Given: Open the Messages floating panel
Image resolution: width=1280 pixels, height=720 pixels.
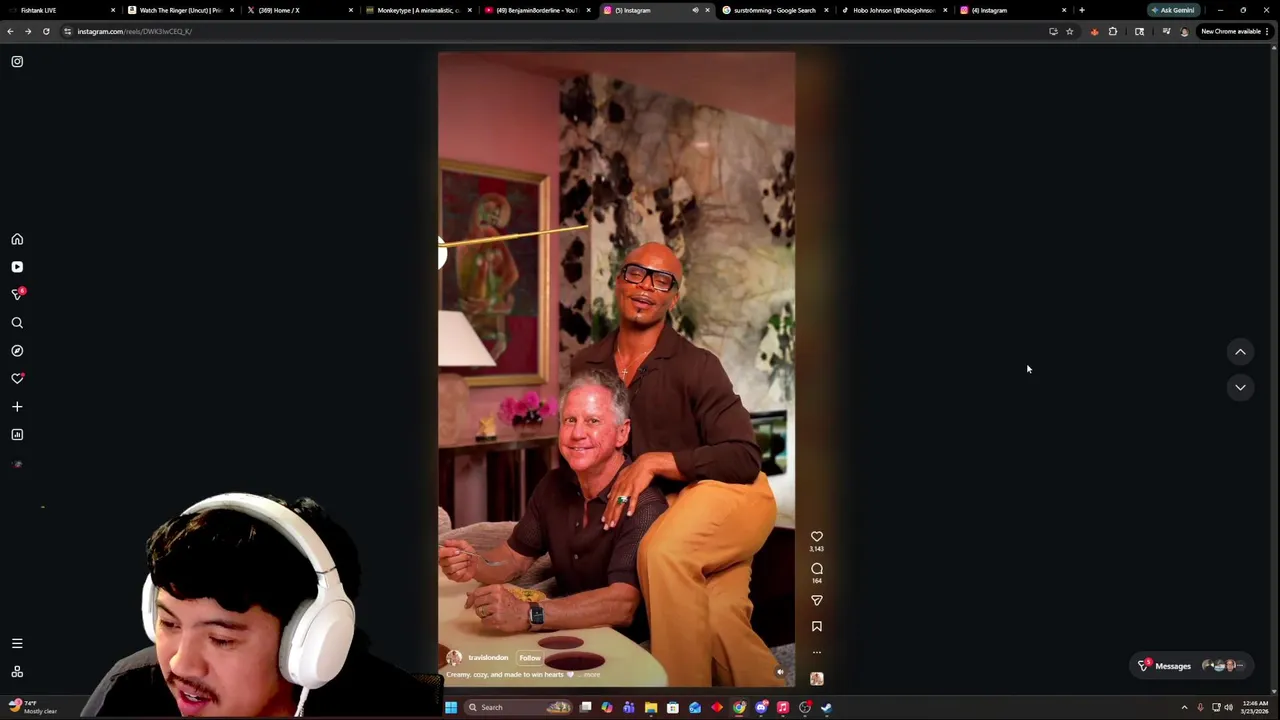Looking at the screenshot, I should pyautogui.click(x=1191, y=666).
